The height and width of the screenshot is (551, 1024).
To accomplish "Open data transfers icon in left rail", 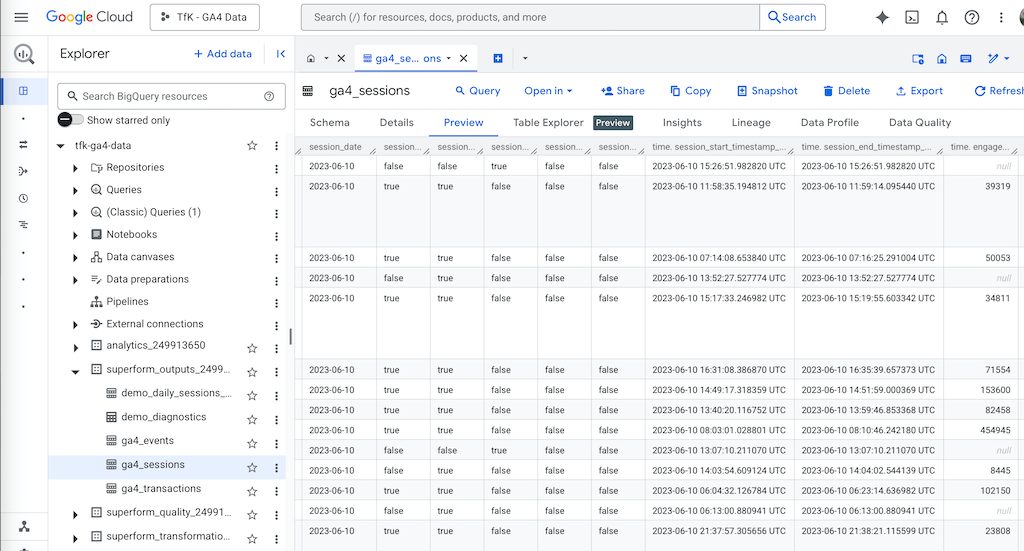I will click(24, 144).
